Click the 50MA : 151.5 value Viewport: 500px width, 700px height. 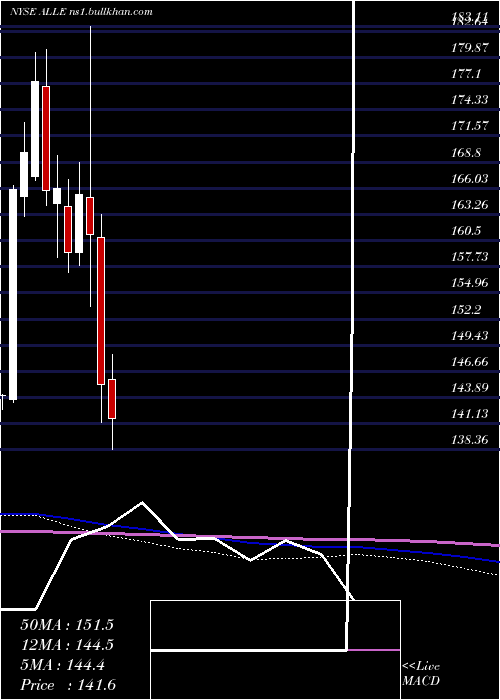pyautogui.click(x=67, y=625)
